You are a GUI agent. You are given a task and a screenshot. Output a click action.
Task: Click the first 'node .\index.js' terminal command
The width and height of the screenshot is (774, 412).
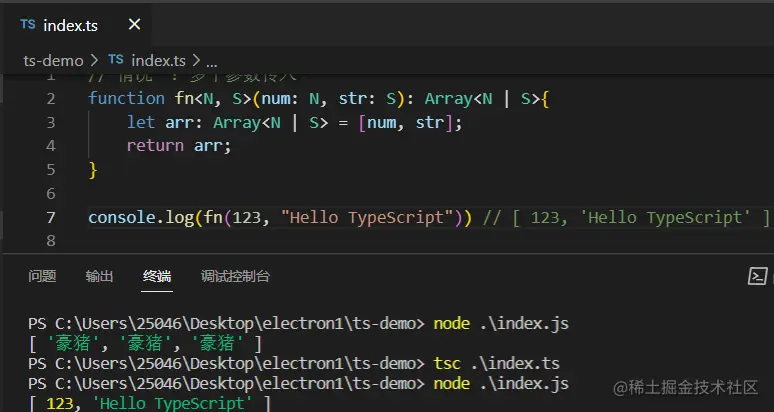(501, 324)
